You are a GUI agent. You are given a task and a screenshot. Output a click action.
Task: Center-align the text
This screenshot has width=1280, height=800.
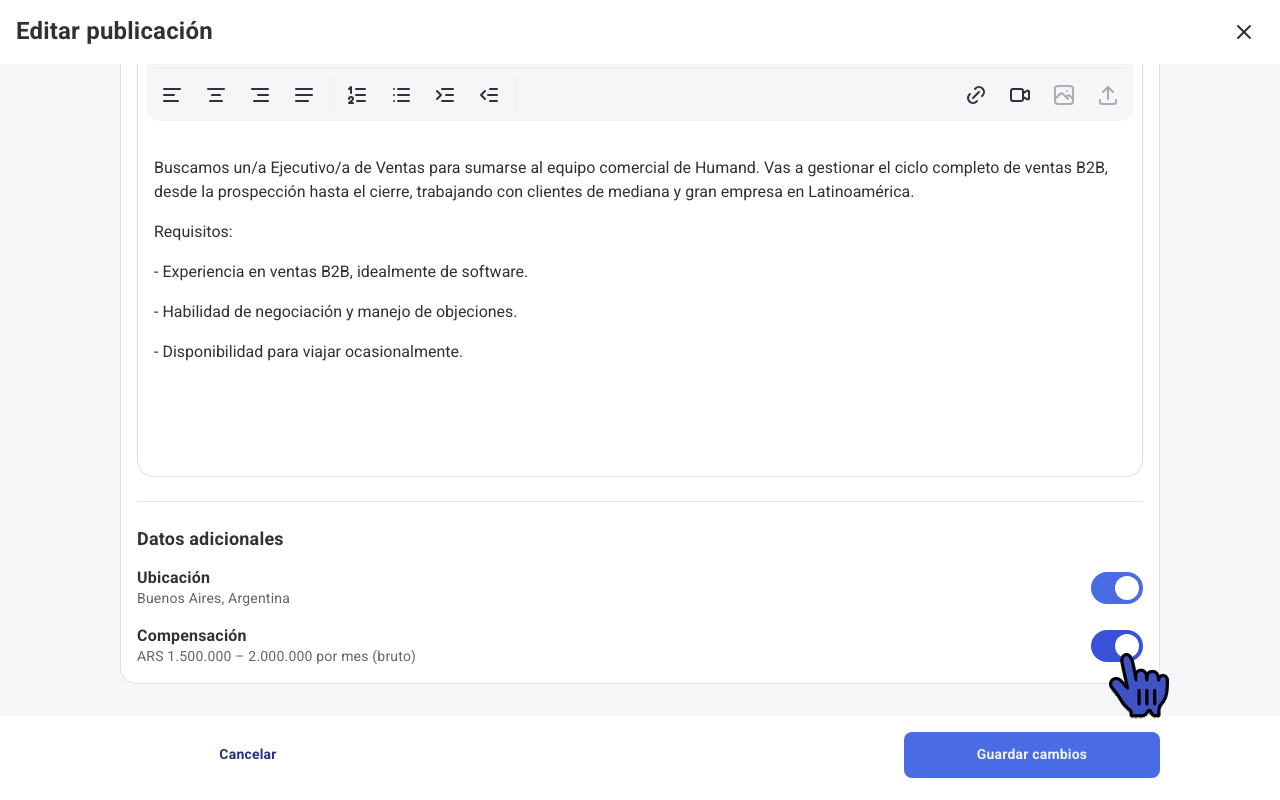click(x=216, y=95)
